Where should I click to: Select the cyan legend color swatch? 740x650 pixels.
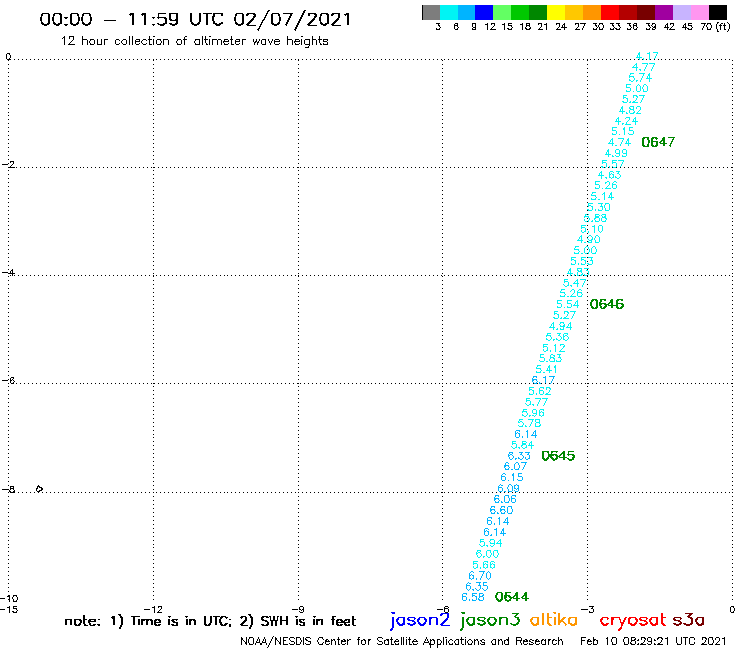coord(449,12)
